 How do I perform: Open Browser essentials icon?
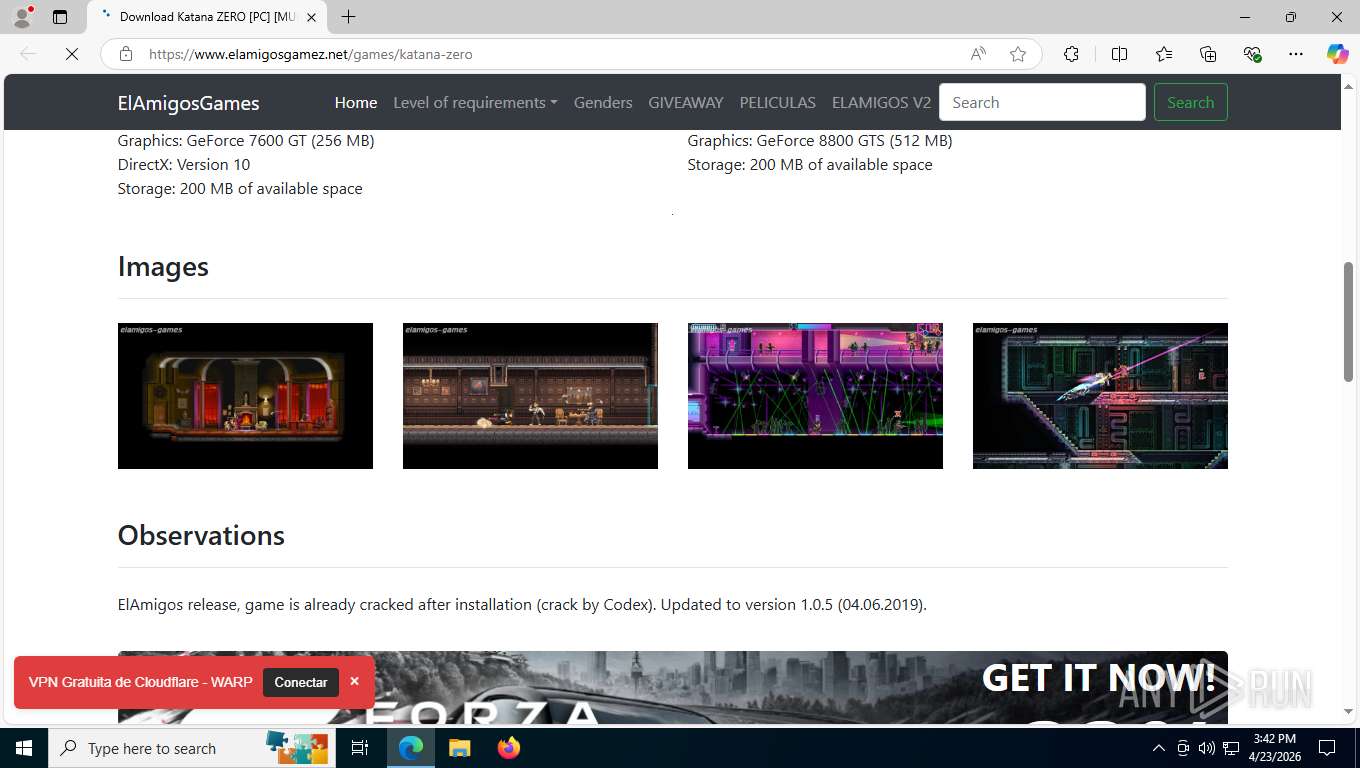(x=1252, y=54)
